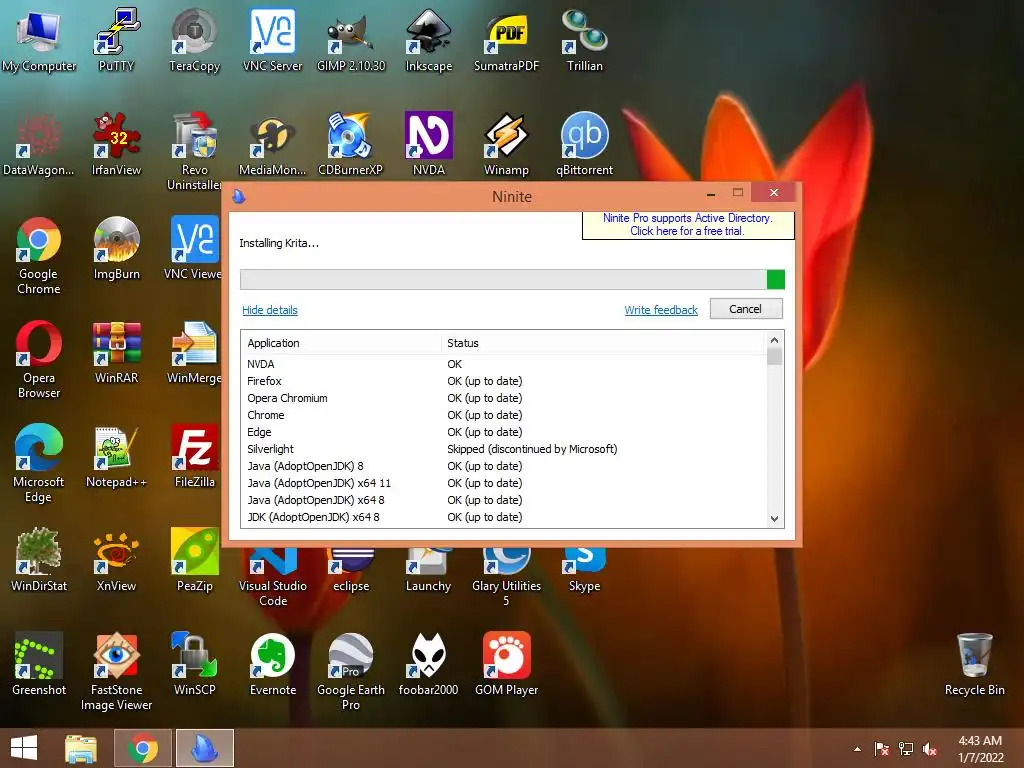Click the Ninite installation progress bar

pyautogui.click(x=512, y=280)
